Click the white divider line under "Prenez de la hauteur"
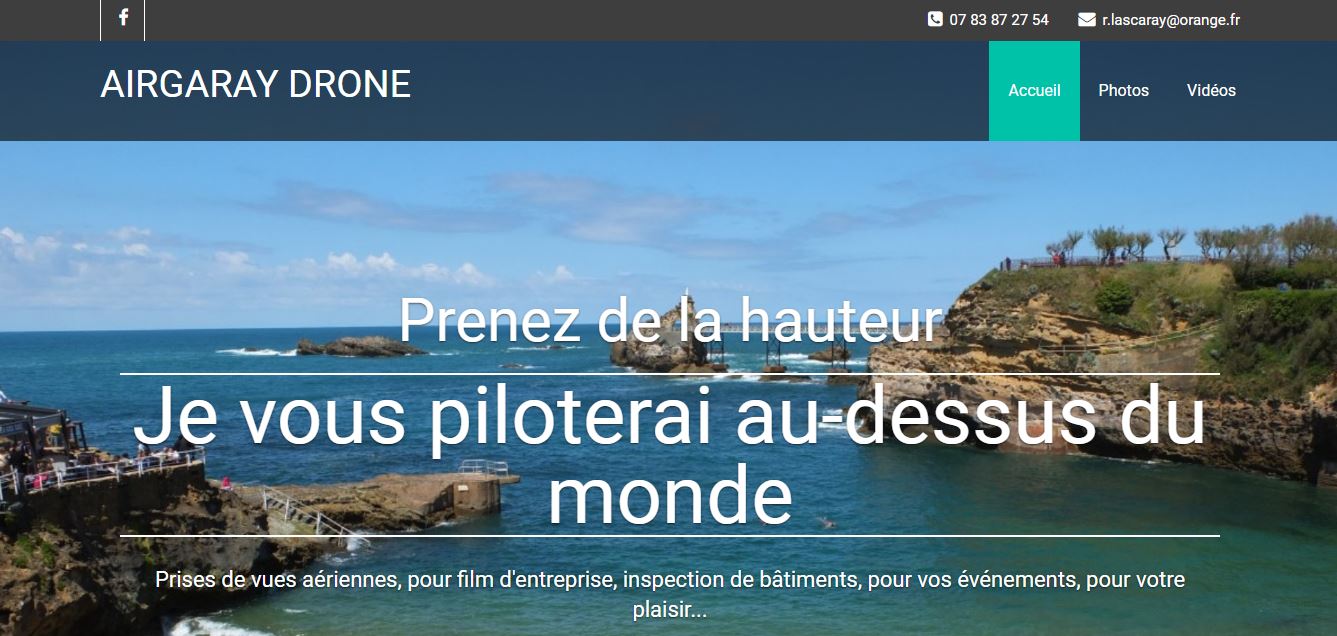 [x=669, y=374]
